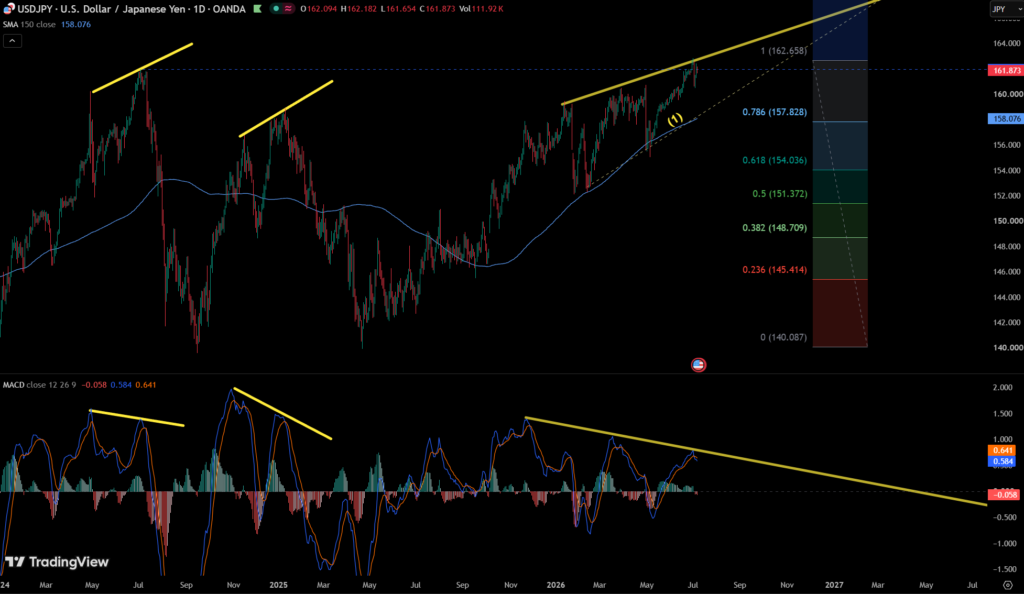Click the red -0.058 histogram value label
1024x594 pixels.
tap(1004, 495)
